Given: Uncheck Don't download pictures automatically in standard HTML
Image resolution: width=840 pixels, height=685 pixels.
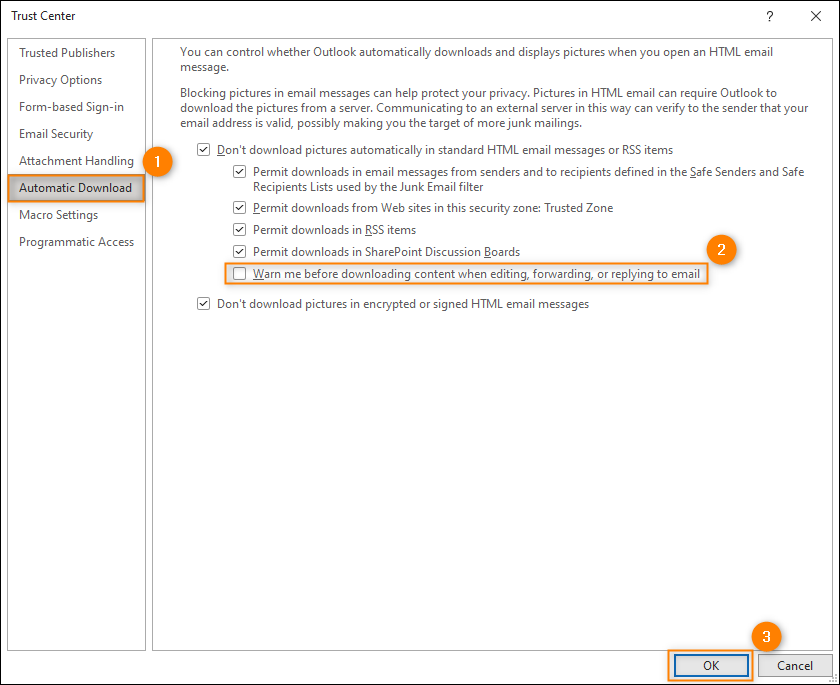Looking at the screenshot, I should (x=204, y=150).
